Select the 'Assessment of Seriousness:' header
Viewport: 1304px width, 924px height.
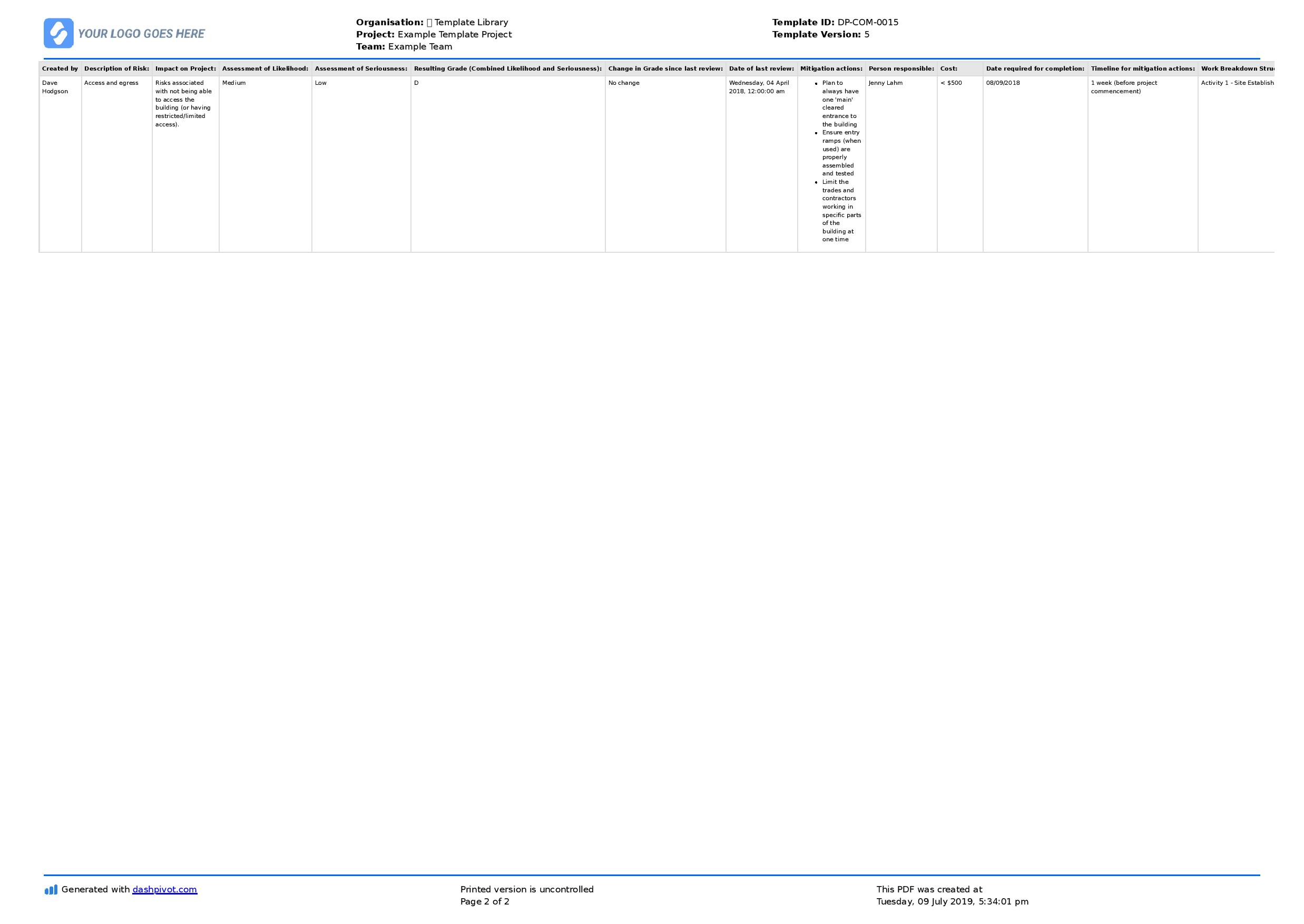tap(361, 69)
